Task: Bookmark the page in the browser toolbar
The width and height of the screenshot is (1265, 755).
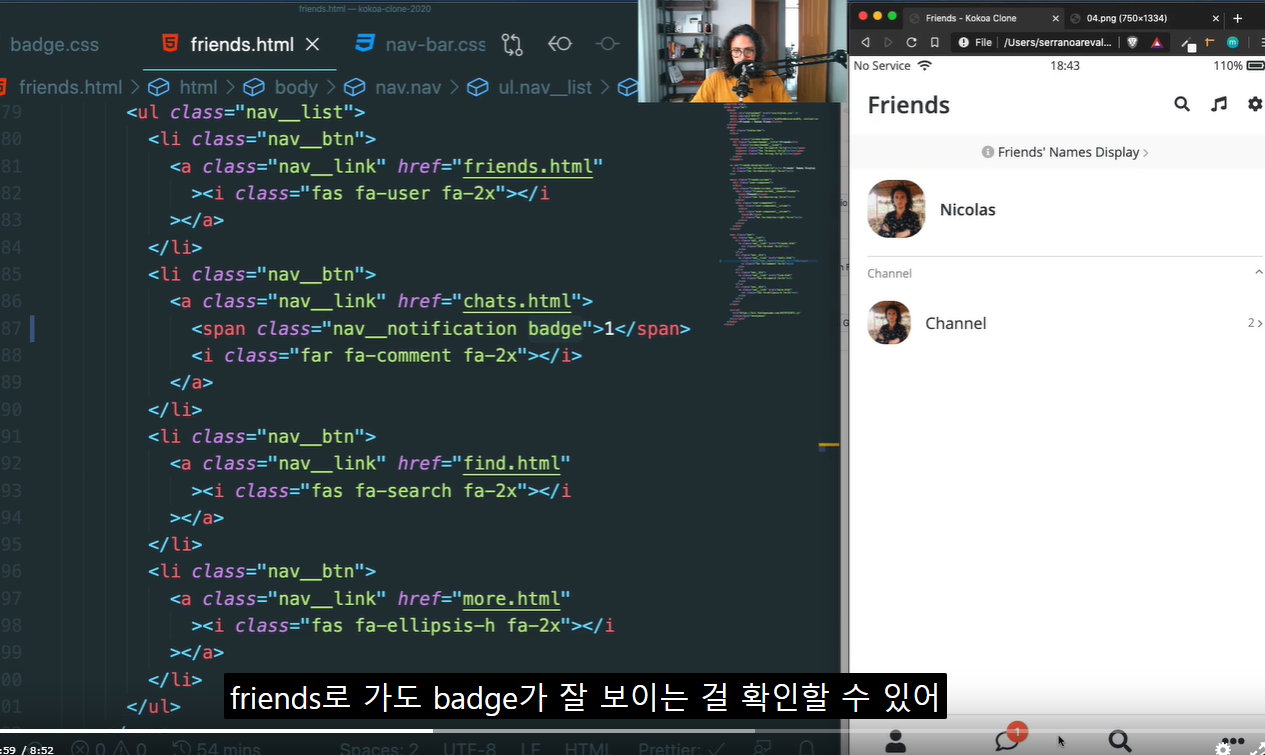Action: click(934, 42)
